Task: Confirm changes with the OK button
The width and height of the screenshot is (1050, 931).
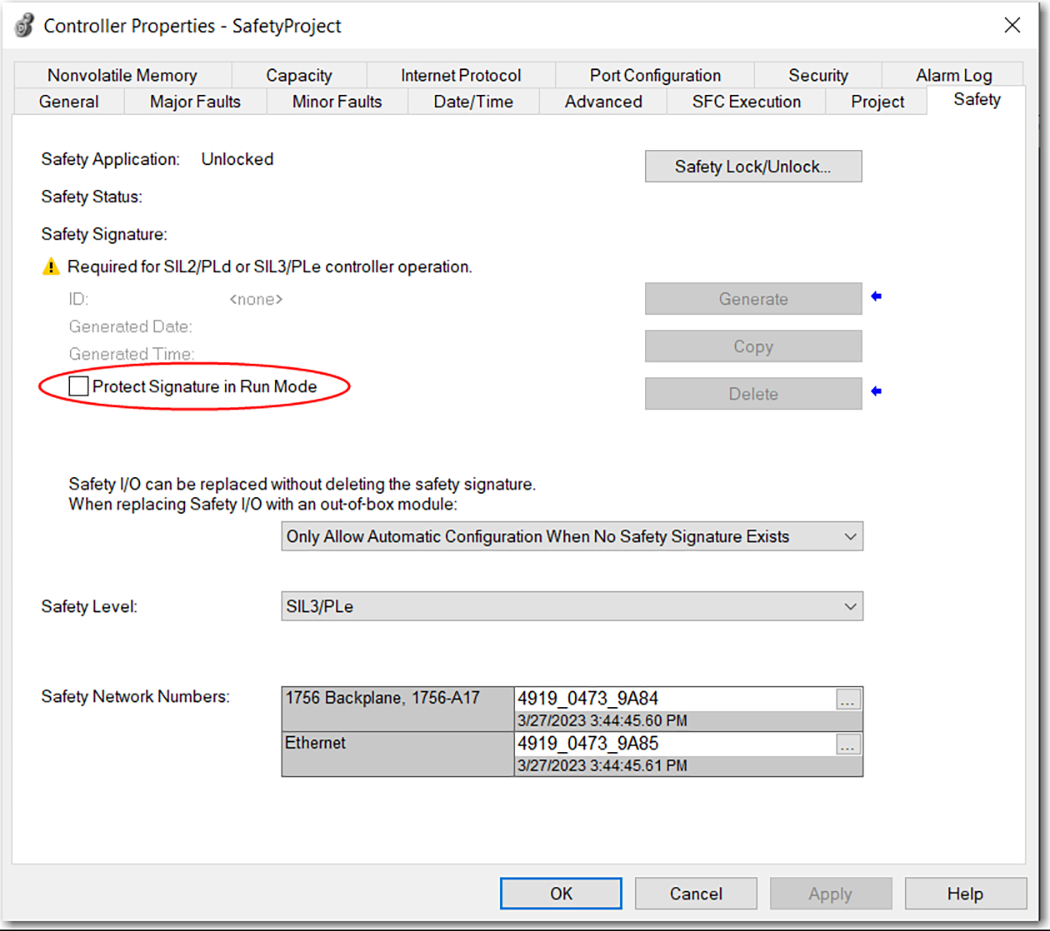Action: 561,893
